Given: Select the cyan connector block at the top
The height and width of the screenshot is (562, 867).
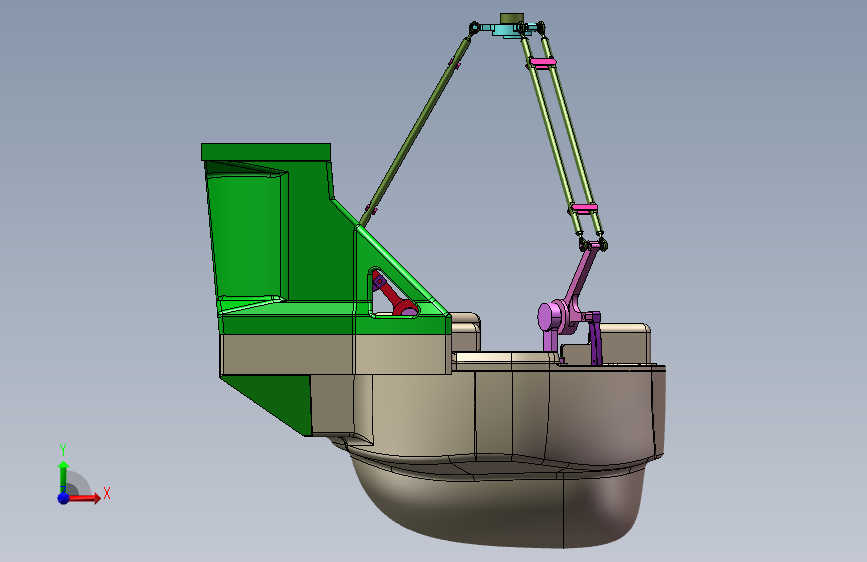Looking at the screenshot, I should pos(506,29).
